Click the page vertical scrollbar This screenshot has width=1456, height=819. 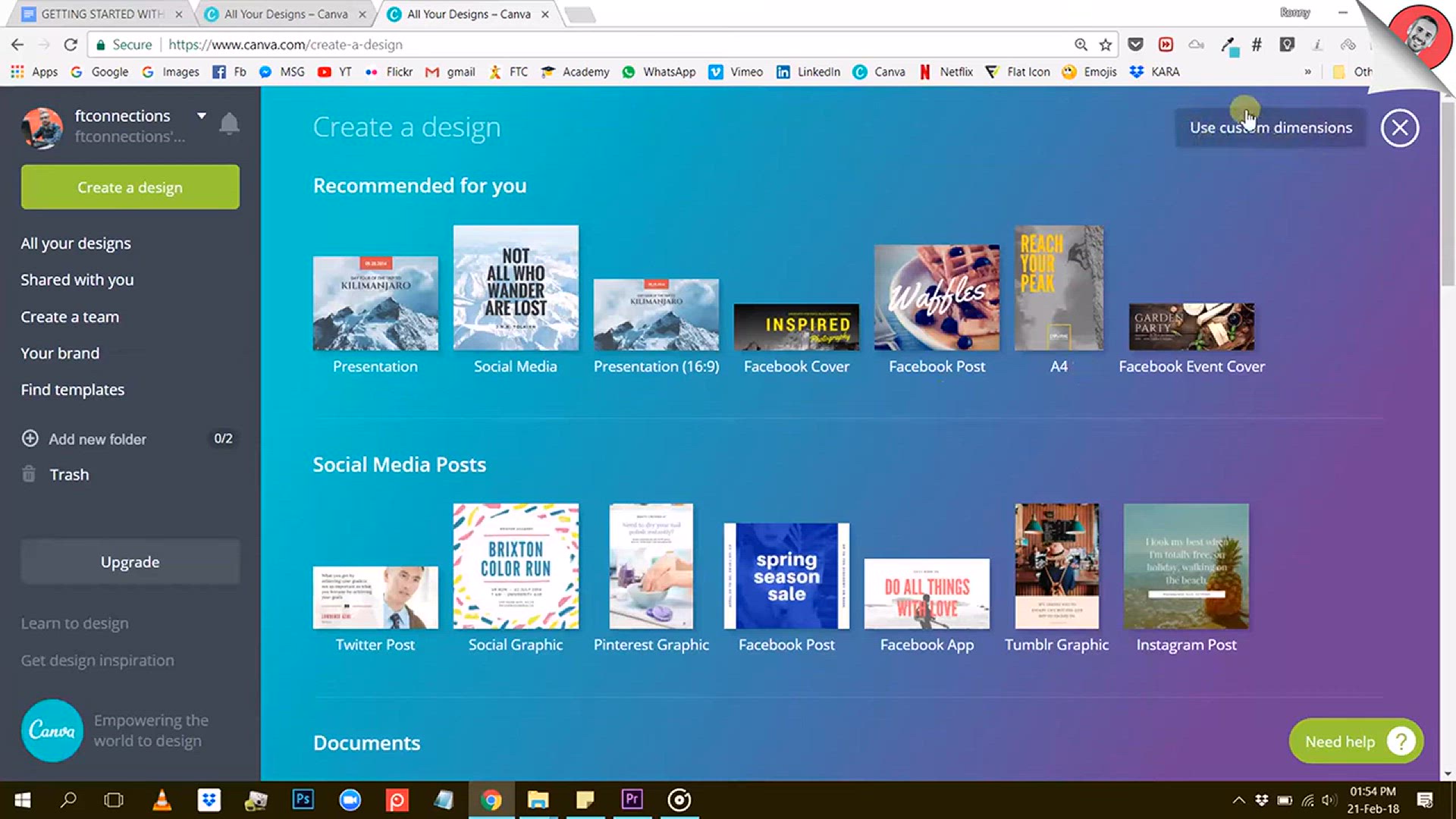pos(1447,194)
